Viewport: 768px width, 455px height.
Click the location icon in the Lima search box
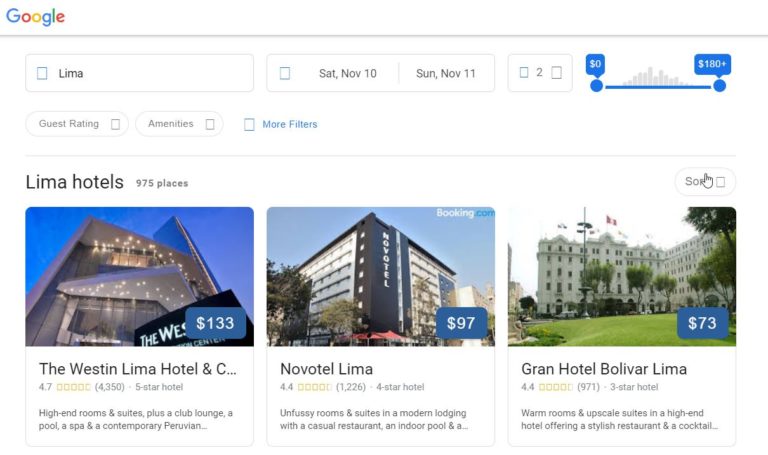click(x=42, y=73)
